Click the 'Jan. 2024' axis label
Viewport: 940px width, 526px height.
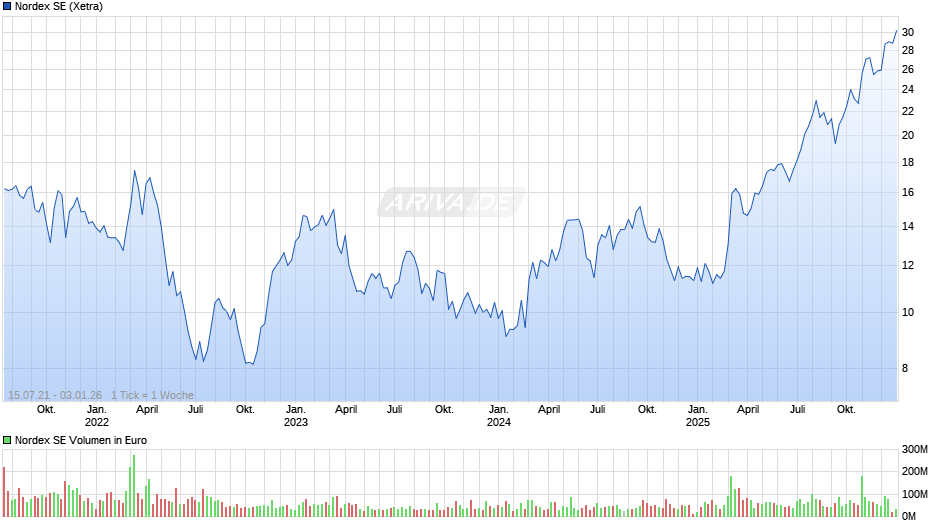(x=498, y=416)
